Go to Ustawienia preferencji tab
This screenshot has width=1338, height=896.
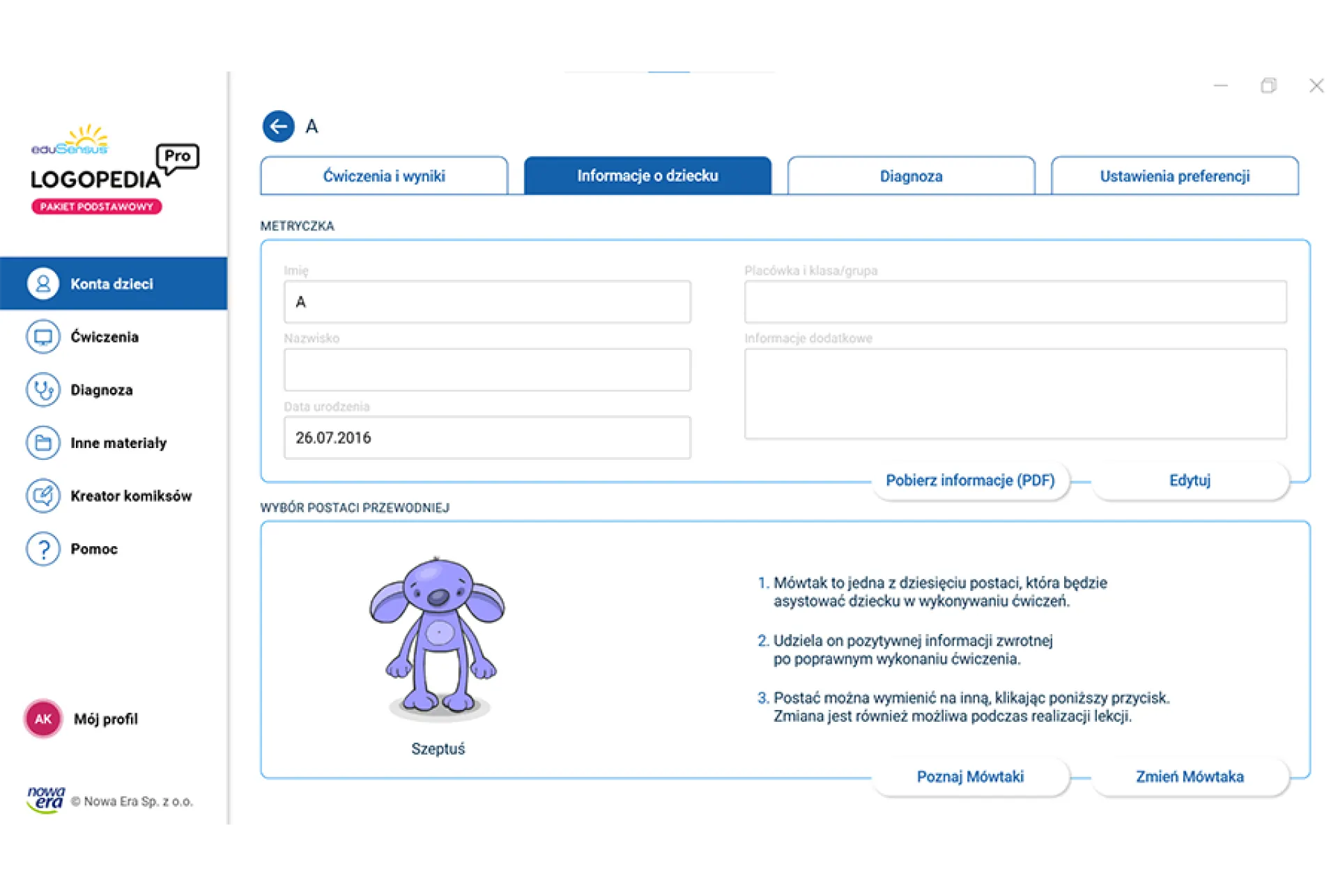1174,176
